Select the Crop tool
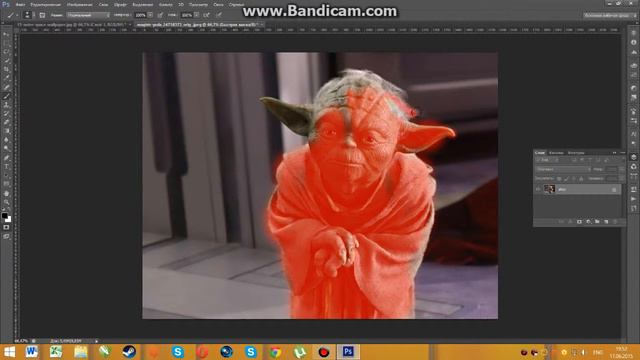Viewport: 640px width, 360px height. point(6,69)
